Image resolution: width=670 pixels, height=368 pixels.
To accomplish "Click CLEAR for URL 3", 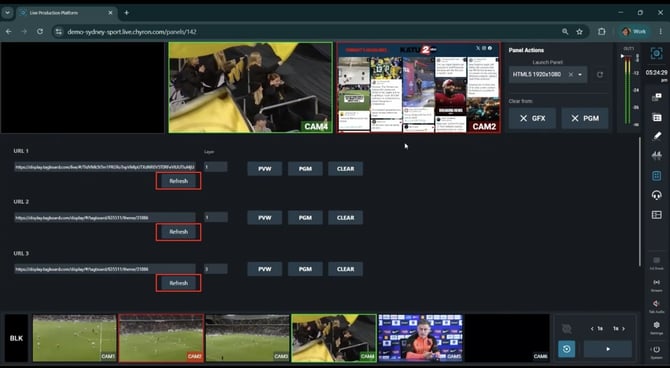I will point(346,269).
